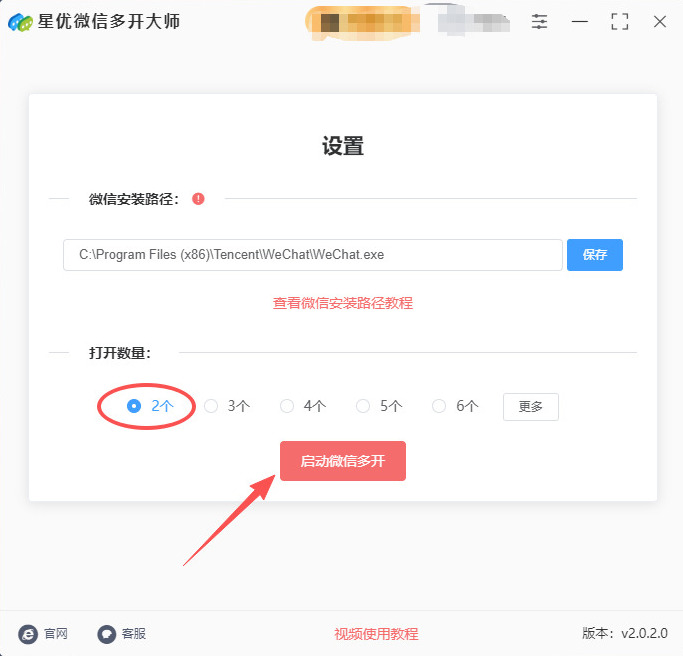Expand more quantity options with 更多
683x656 pixels.
[x=531, y=407]
